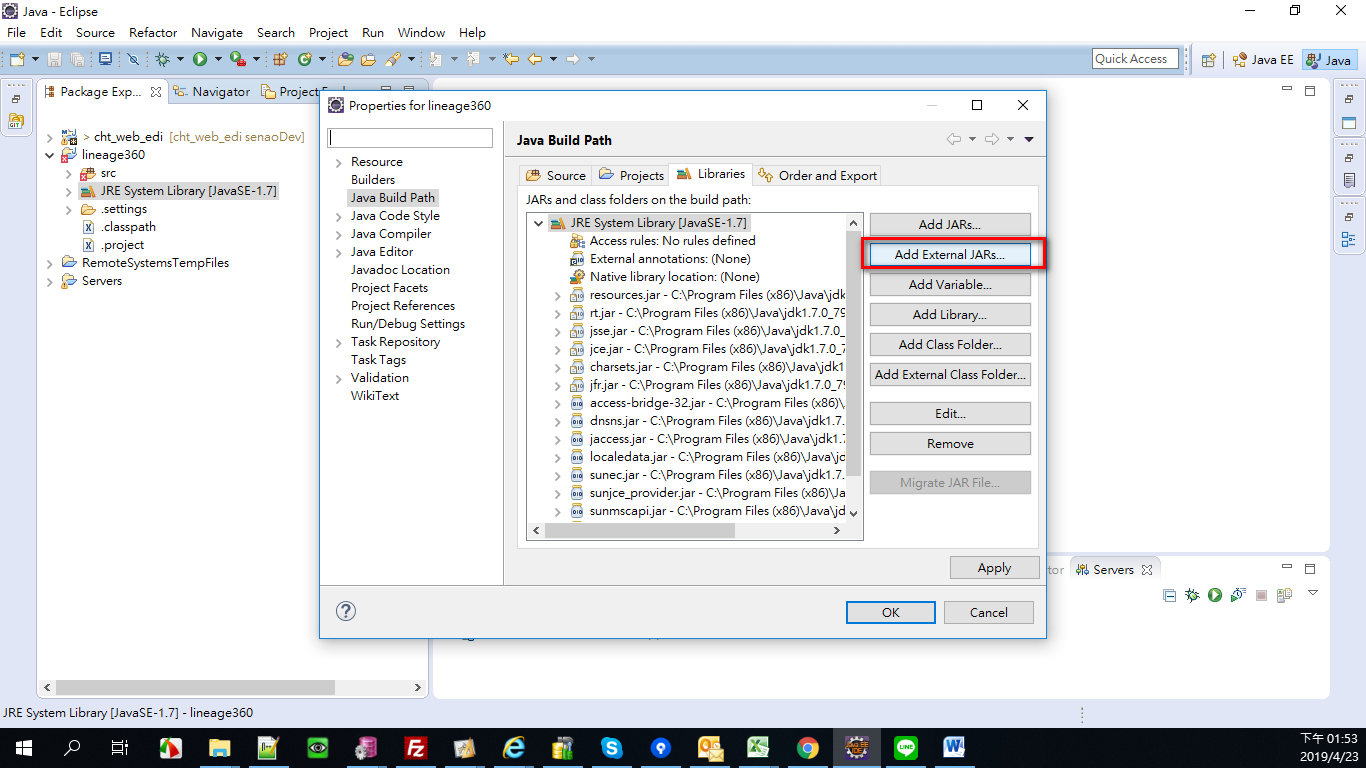Viewport: 1366px width, 768px height.
Task: Open the Debug dropdown arrow
Action: (180, 59)
